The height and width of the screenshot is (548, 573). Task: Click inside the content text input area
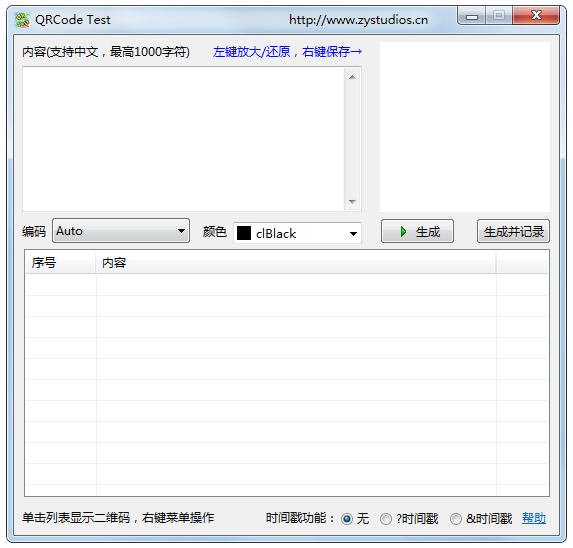(x=183, y=139)
